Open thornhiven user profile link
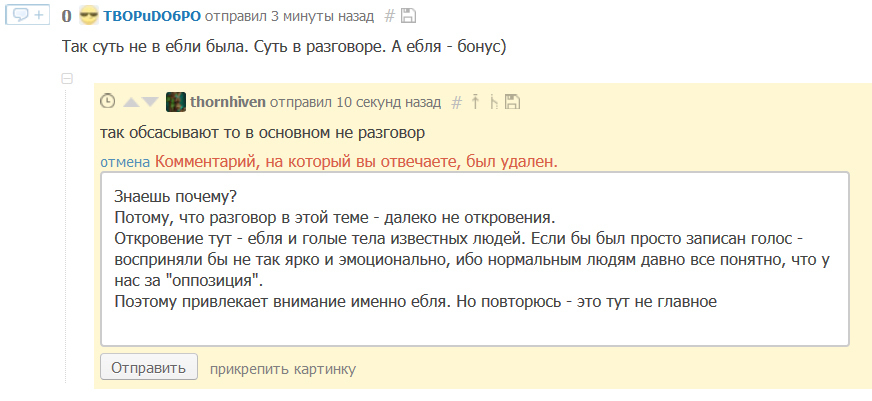The image size is (872, 401). (x=227, y=102)
